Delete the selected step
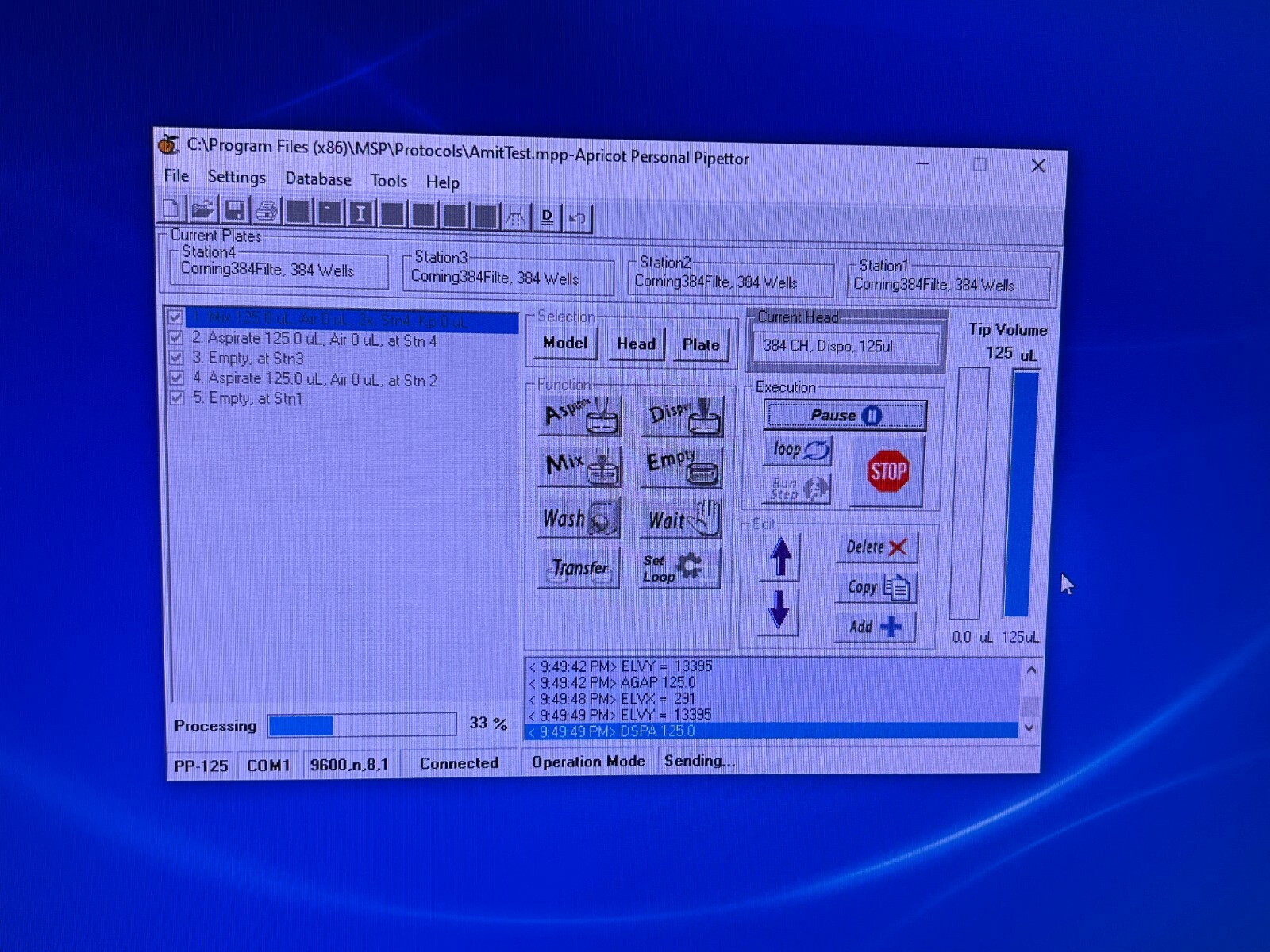Image resolution: width=1270 pixels, height=952 pixels. [x=876, y=547]
